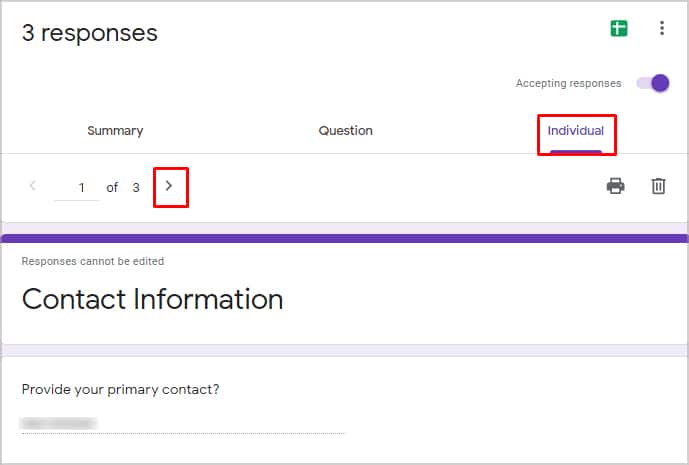Image resolution: width=689 pixels, height=465 pixels.
Task: Toggle the Accepting responses switch
Action: [653, 83]
